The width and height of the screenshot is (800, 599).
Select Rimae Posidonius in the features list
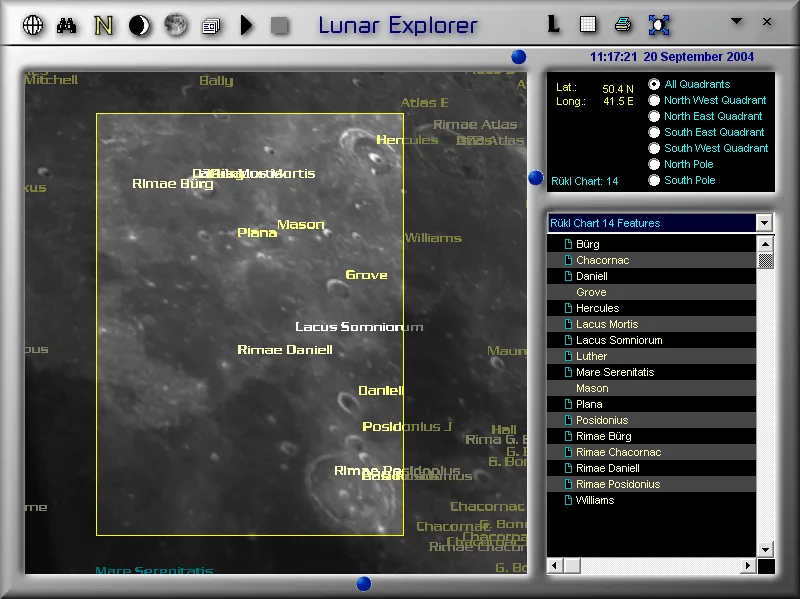(x=652, y=484)
